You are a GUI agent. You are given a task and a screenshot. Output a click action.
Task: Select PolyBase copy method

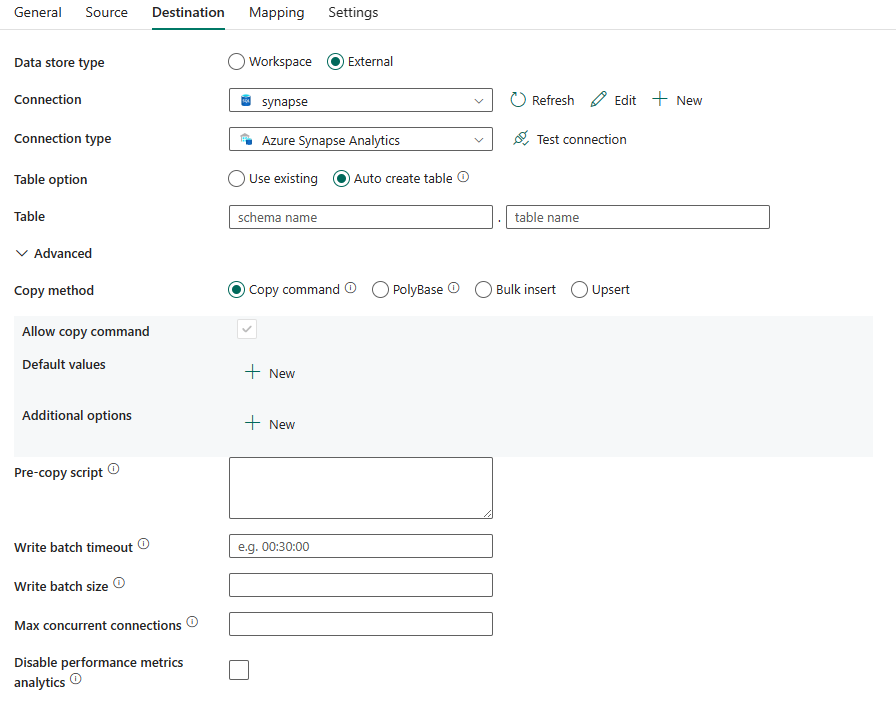coord(380,290)
